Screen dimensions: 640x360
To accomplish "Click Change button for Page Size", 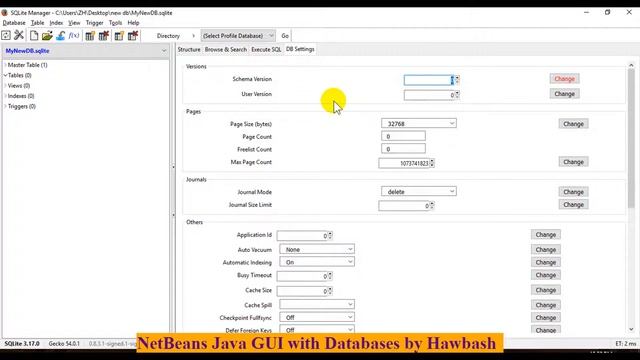I will click(573, 124).
